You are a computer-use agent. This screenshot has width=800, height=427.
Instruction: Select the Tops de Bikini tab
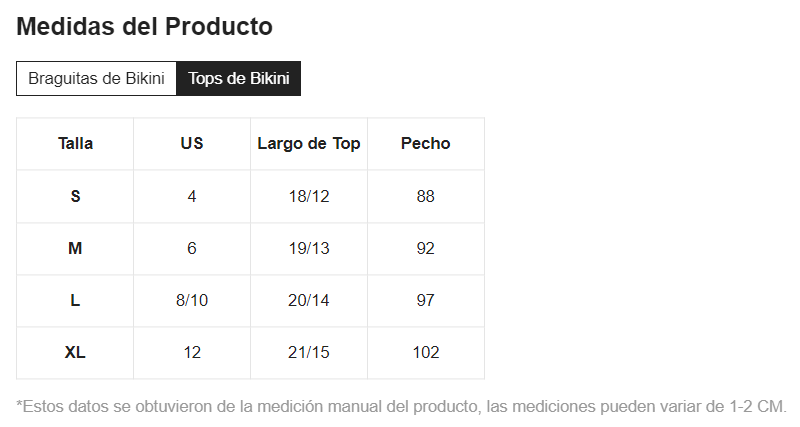238,79
